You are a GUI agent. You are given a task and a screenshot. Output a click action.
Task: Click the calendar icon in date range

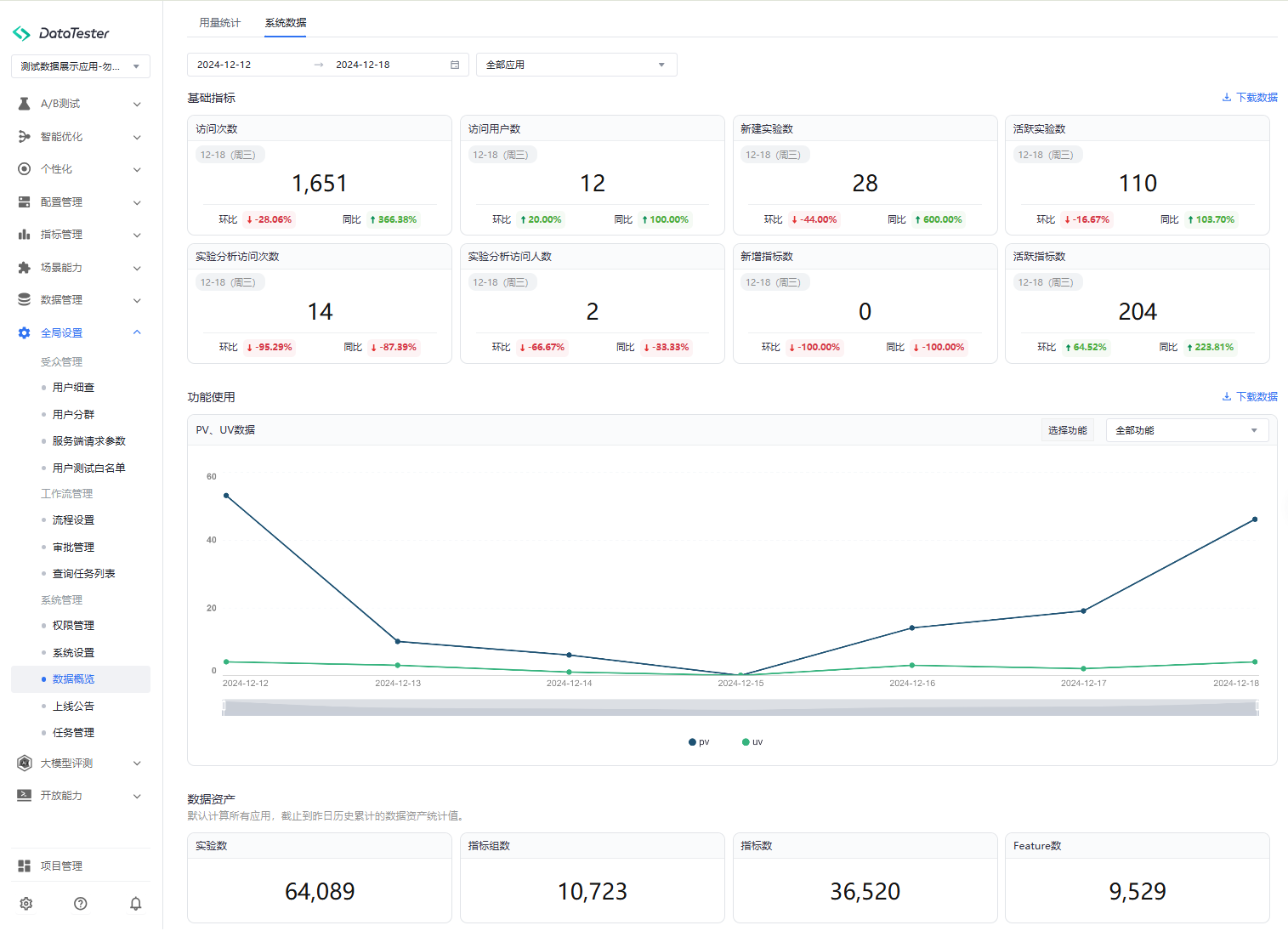(455, 65)
